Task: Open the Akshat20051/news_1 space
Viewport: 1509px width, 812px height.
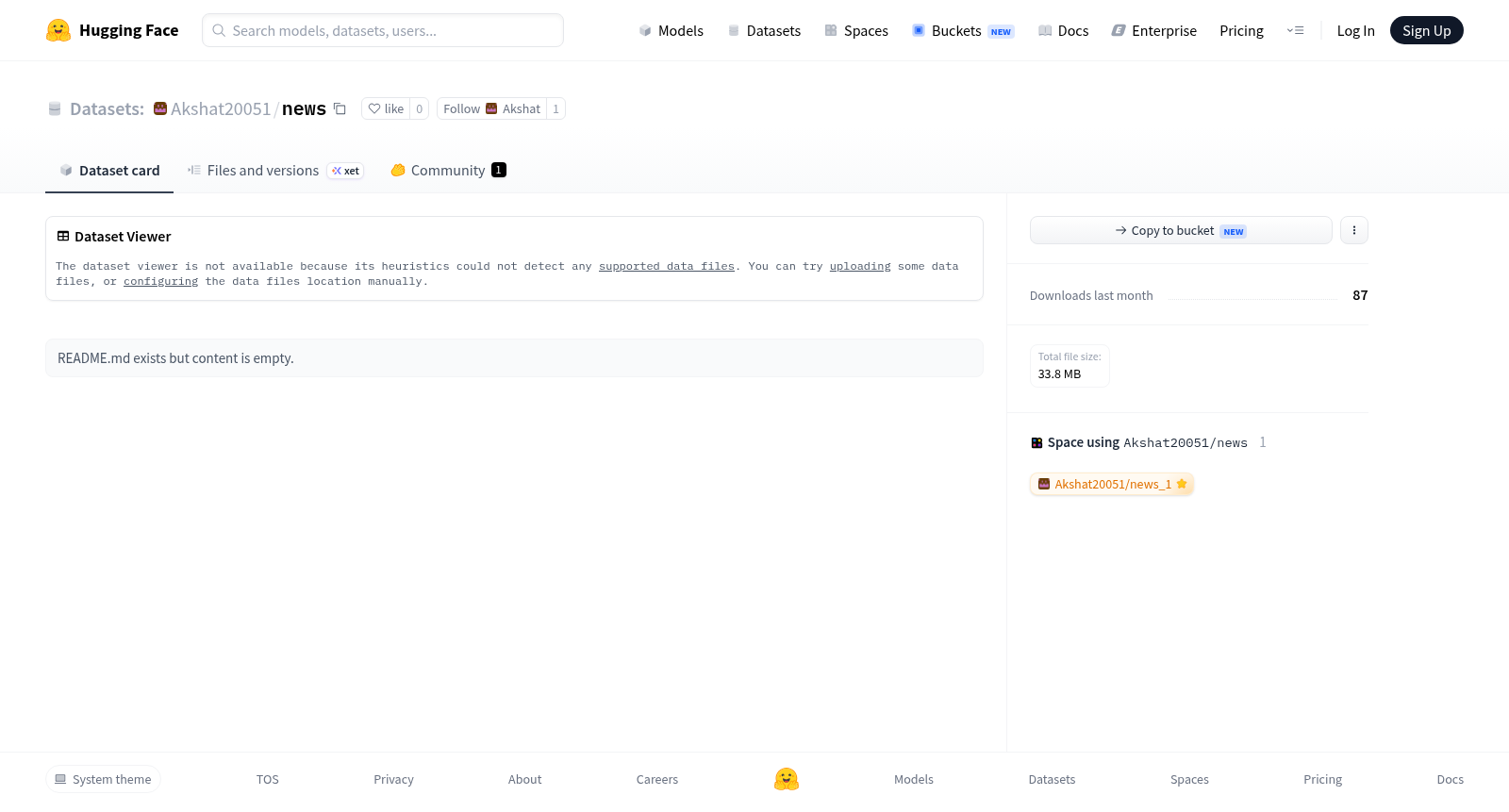Action: point(1112,484)
